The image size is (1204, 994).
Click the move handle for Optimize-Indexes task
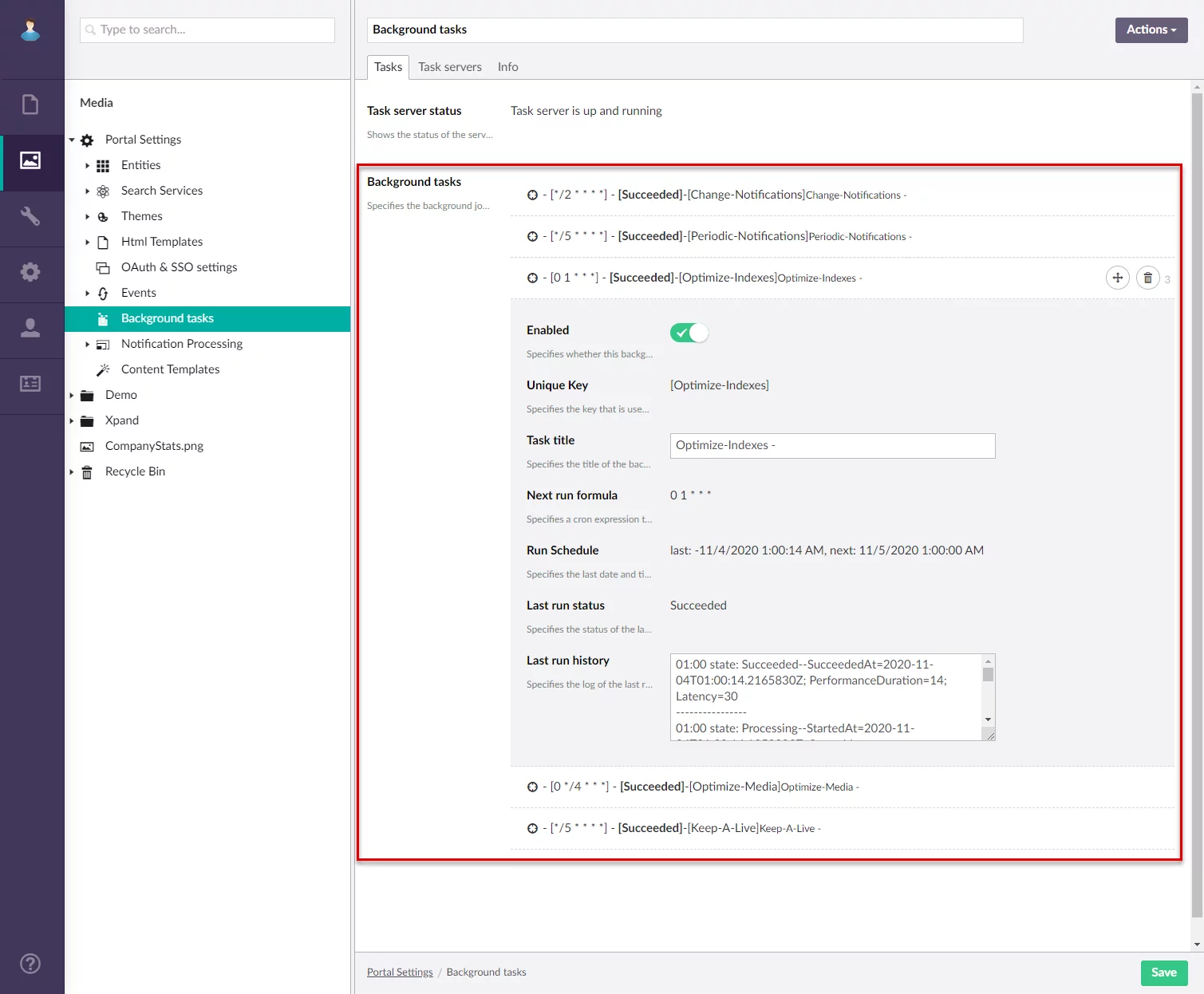click(1117, 278)
